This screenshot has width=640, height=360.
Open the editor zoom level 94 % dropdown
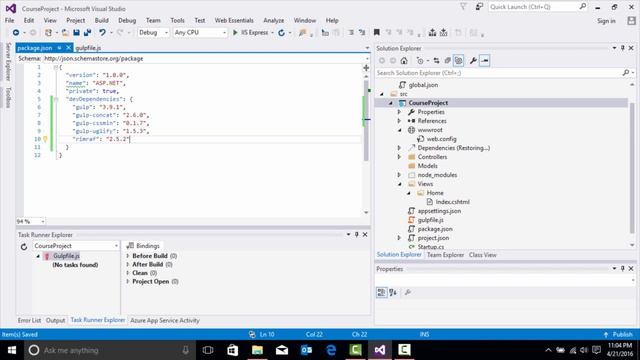[x=31, y=221]
